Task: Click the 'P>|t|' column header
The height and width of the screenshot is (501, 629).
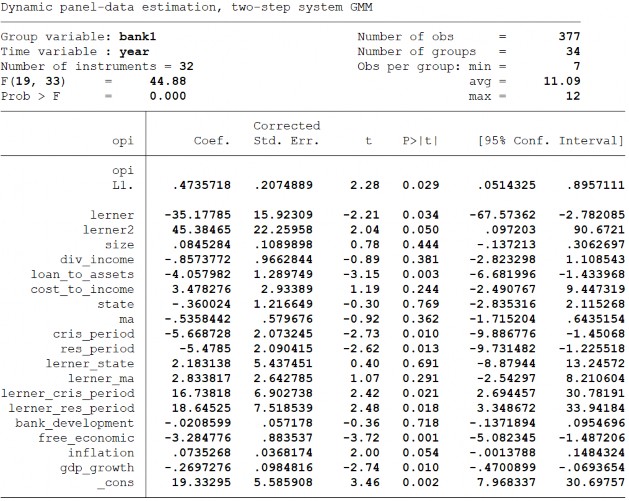Action: pos(420,141)
